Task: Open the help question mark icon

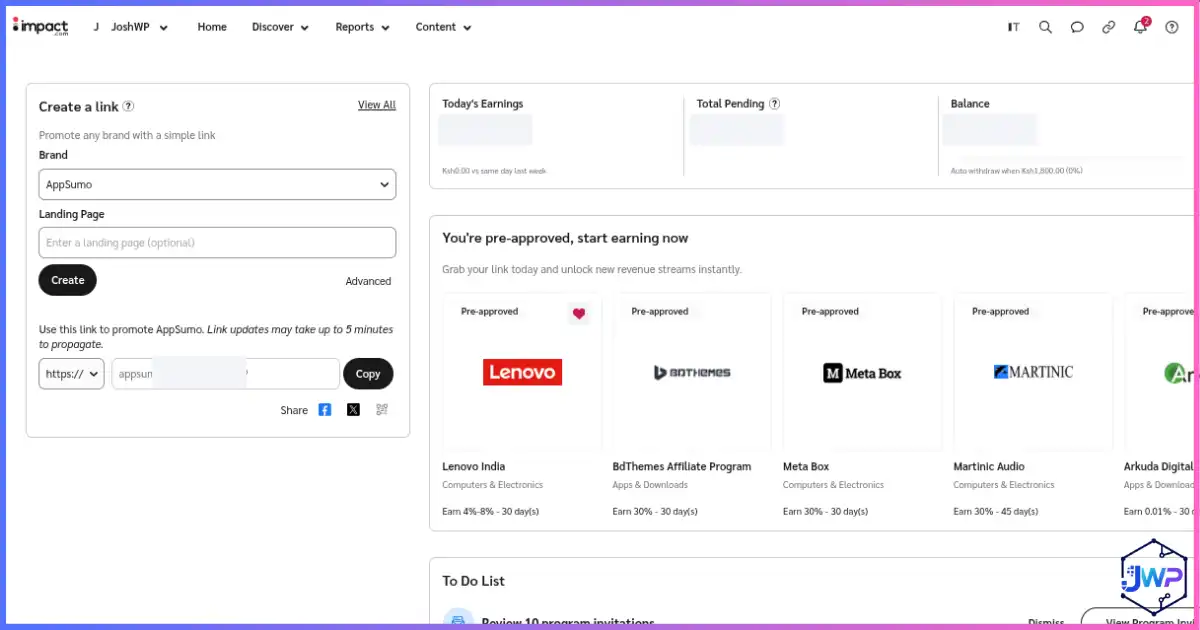Action: pyautogui.click(x=1172, y=28)
